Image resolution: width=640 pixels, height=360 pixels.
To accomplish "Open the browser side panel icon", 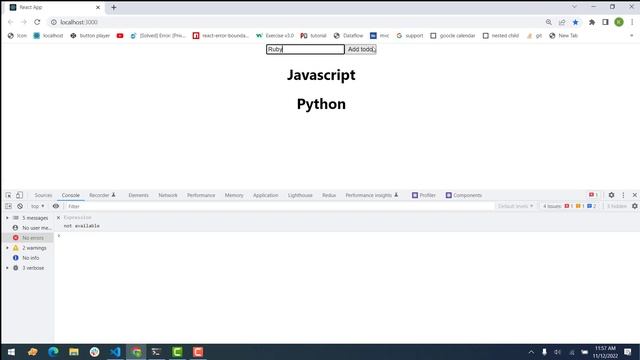I will (x=605, y=22).
